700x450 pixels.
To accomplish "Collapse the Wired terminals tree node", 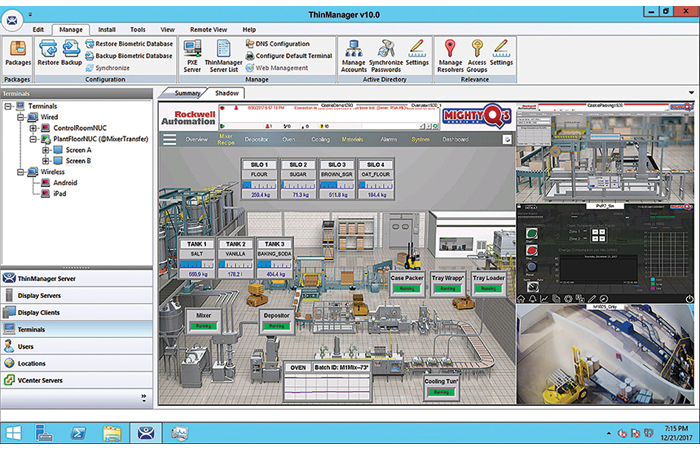I will tap(20, 117).
